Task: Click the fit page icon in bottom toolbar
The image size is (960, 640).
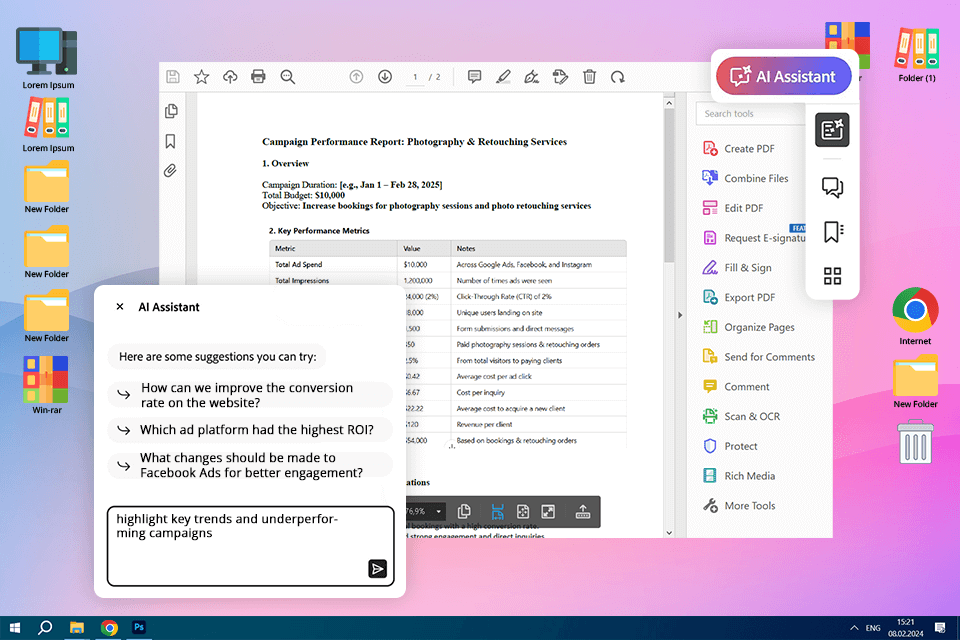Action: (523, 511)
